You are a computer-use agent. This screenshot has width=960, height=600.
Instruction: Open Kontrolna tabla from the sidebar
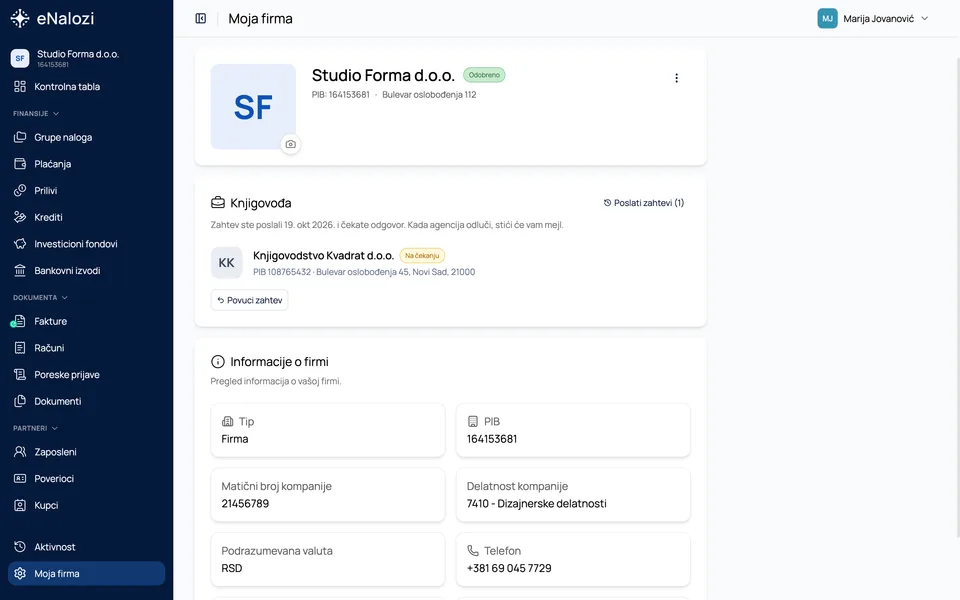[x=86, y=86]
